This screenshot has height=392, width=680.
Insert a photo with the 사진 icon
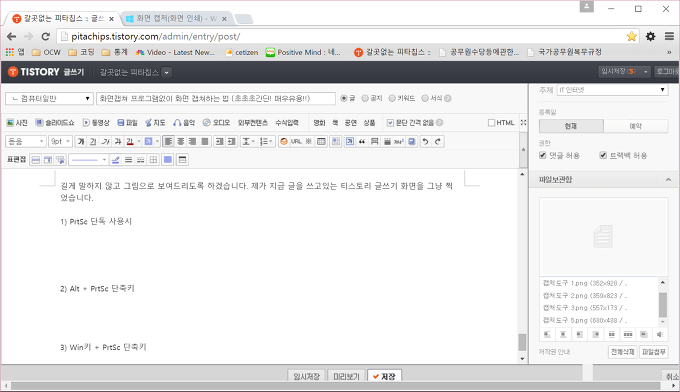(x=17, y=123)
